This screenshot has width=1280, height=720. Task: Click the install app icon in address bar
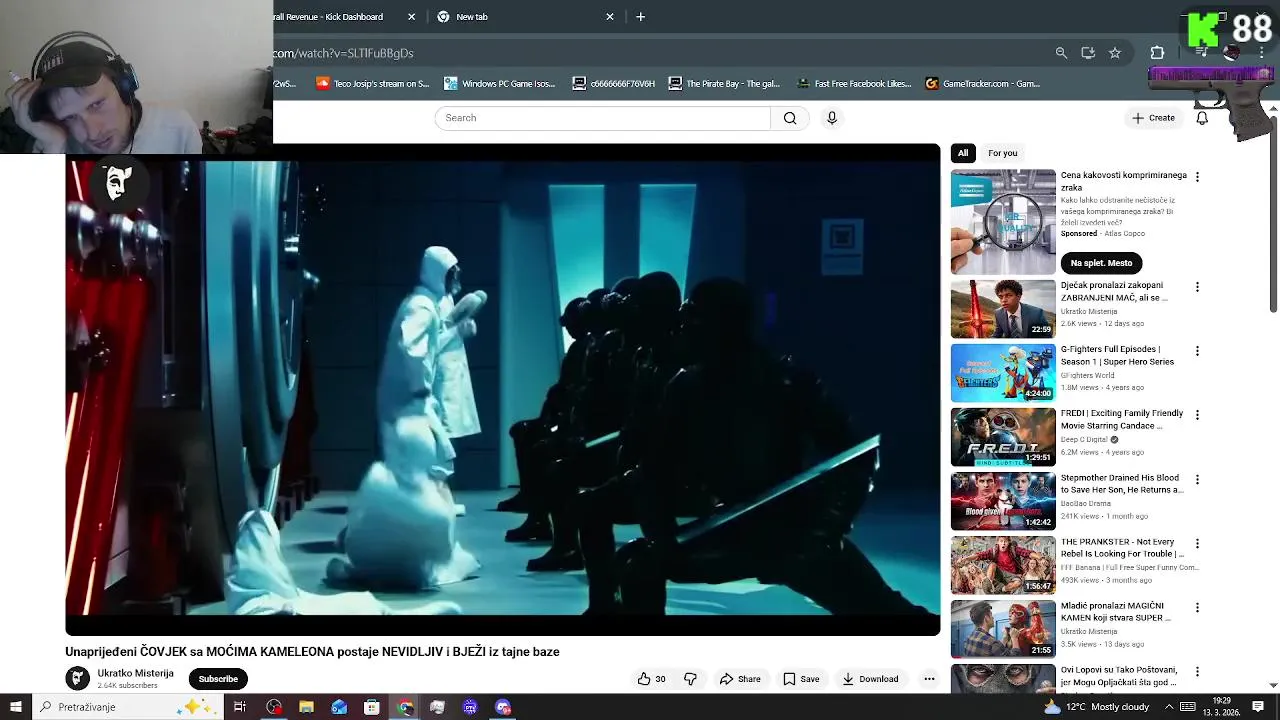tap(1088, 53)
